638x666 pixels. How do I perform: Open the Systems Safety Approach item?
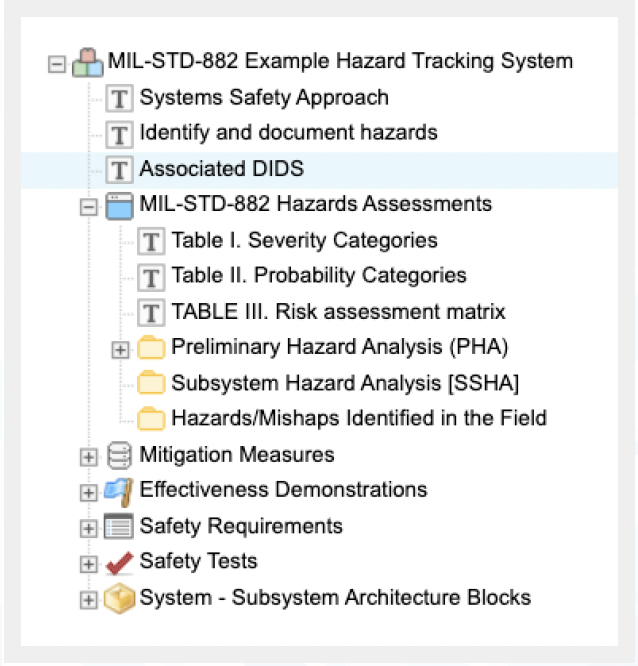(264, 98)
